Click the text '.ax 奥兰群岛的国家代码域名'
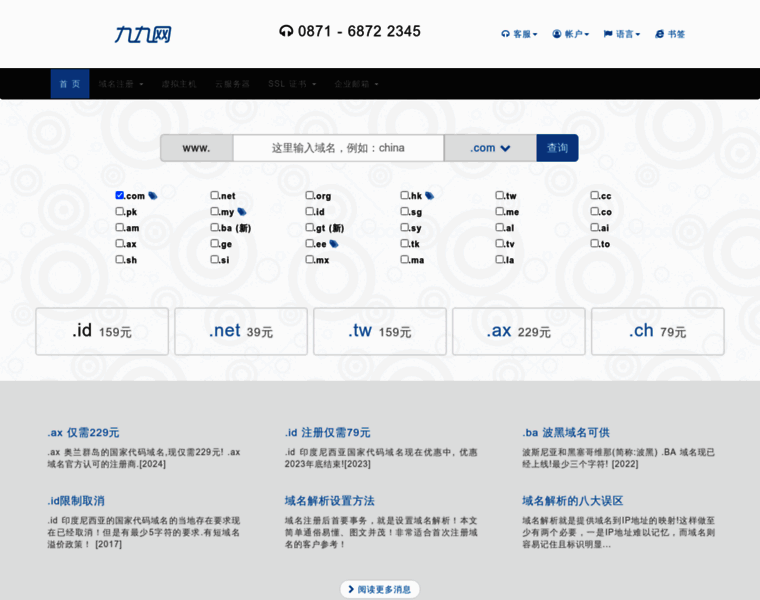The image size is (760, 600). point(106,452)
